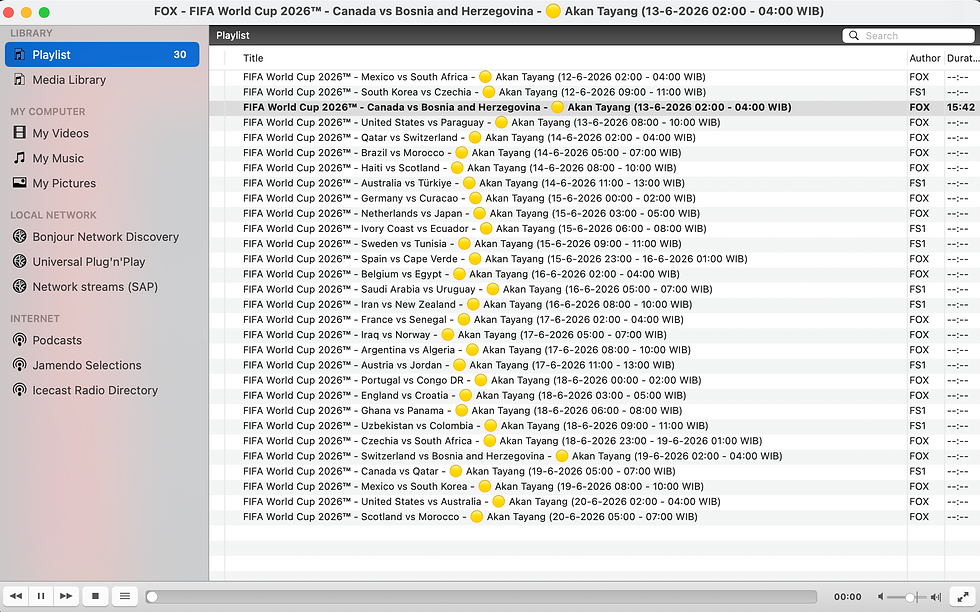Screen dimensions: 980x612
Task: Enter fullscreen with the expand arrows button
Action: pos(963,596)
